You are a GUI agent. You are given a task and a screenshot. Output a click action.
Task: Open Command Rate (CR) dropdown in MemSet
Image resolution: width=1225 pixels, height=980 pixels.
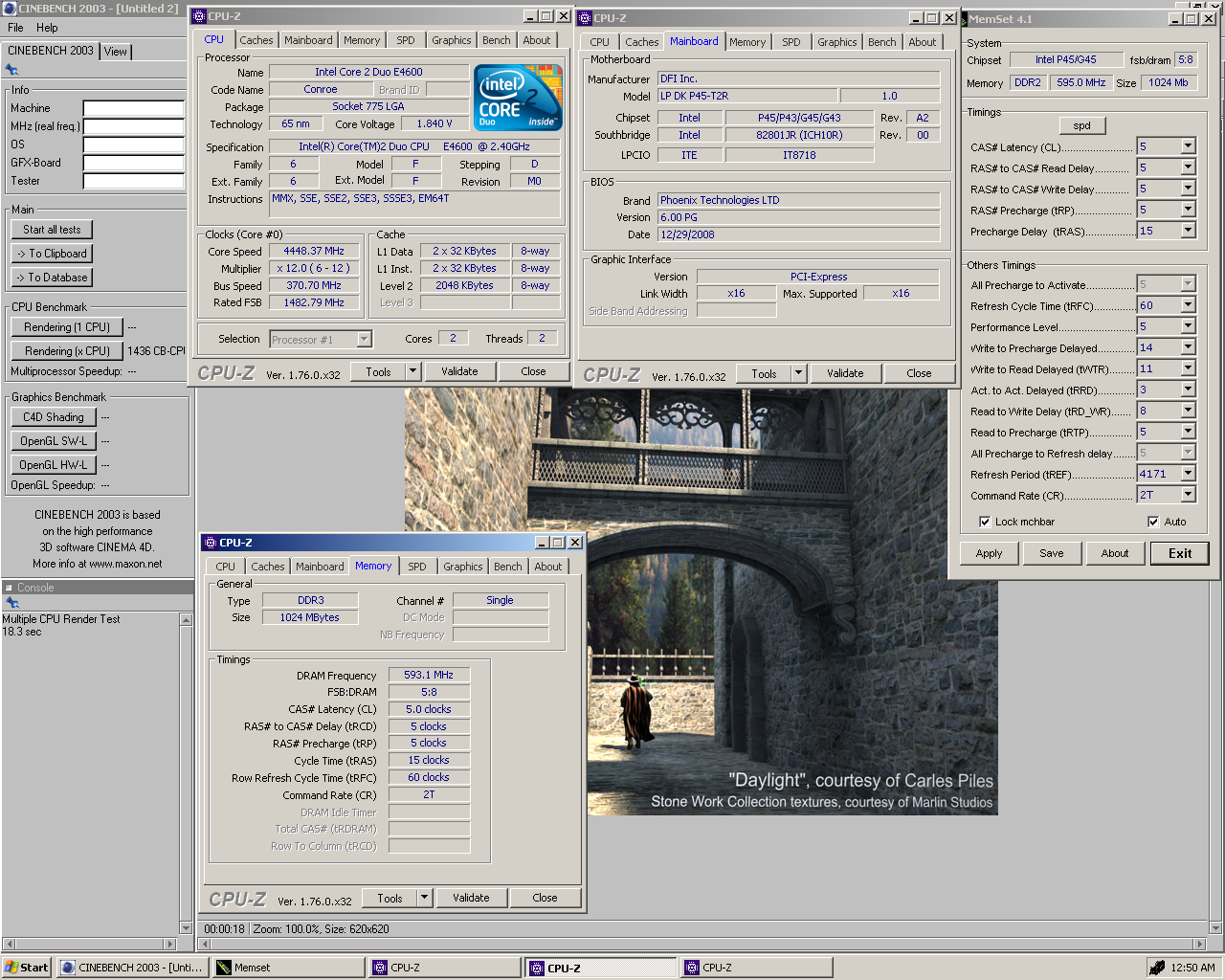click(x=1188, y=495)
